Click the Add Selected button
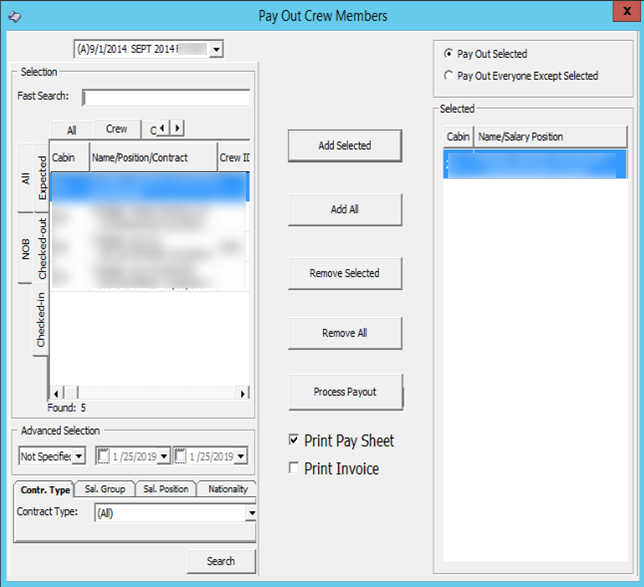The image size is (644, 587). click(345, 146)
